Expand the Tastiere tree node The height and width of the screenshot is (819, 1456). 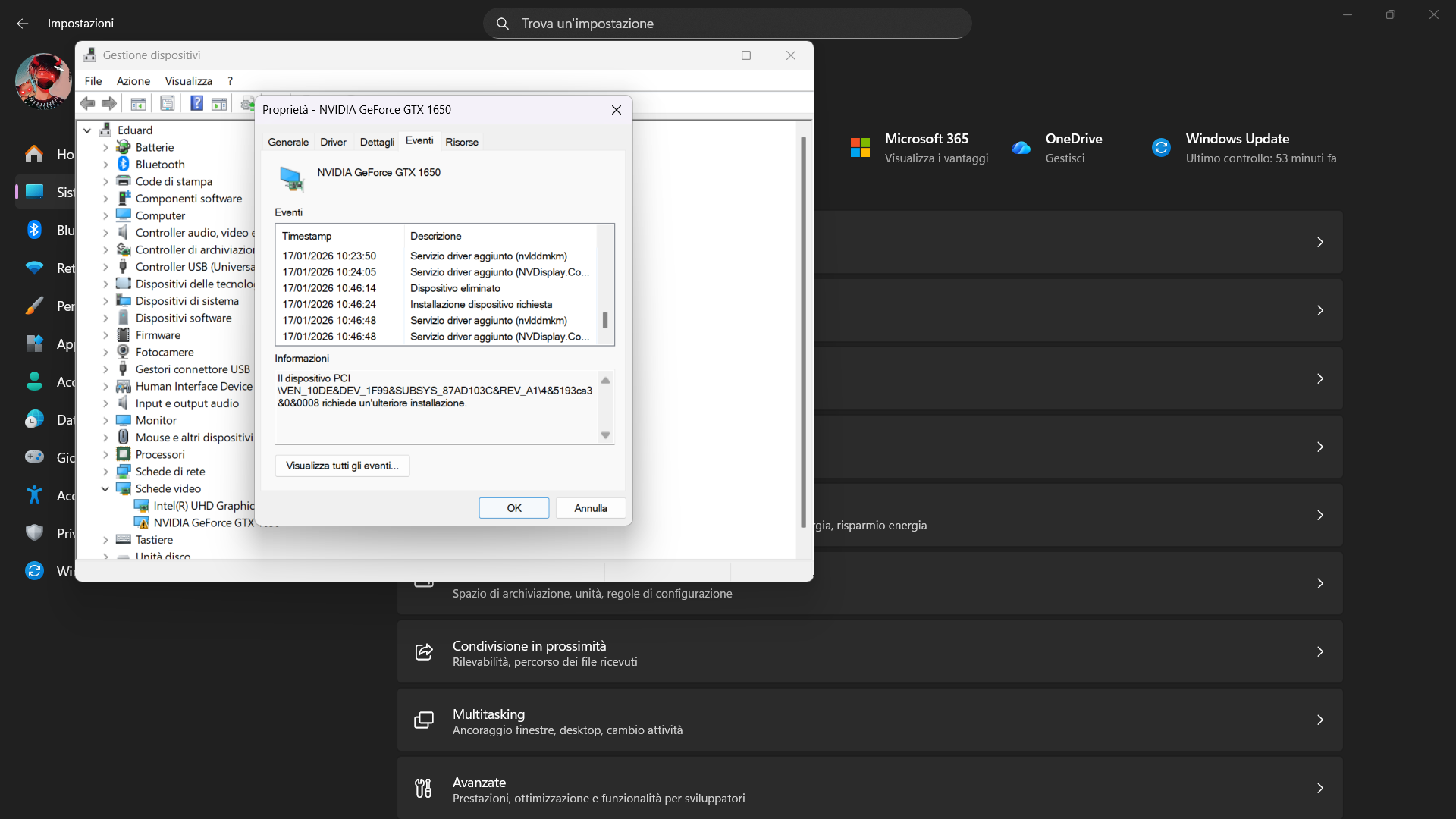tap(105, 540)
